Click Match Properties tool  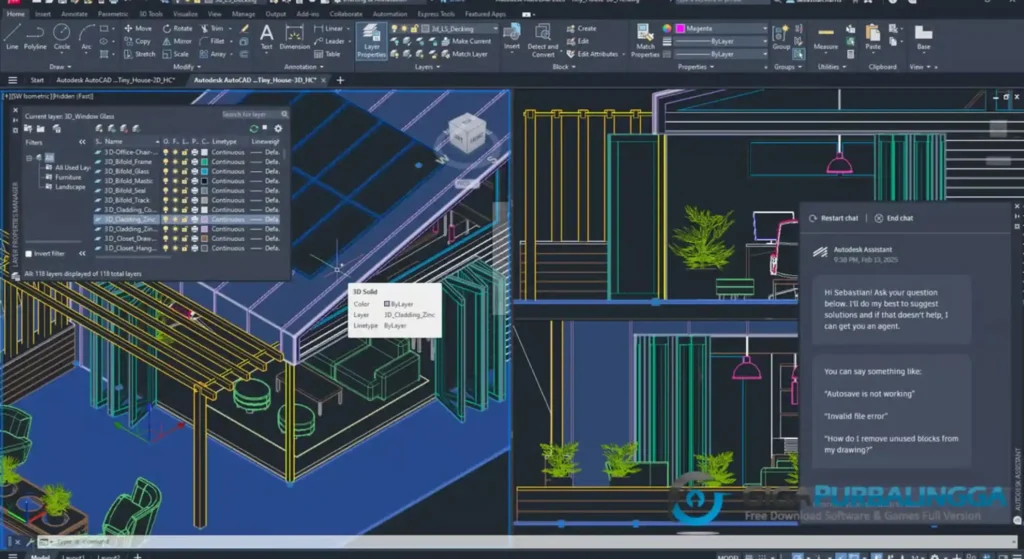[645, 40]
